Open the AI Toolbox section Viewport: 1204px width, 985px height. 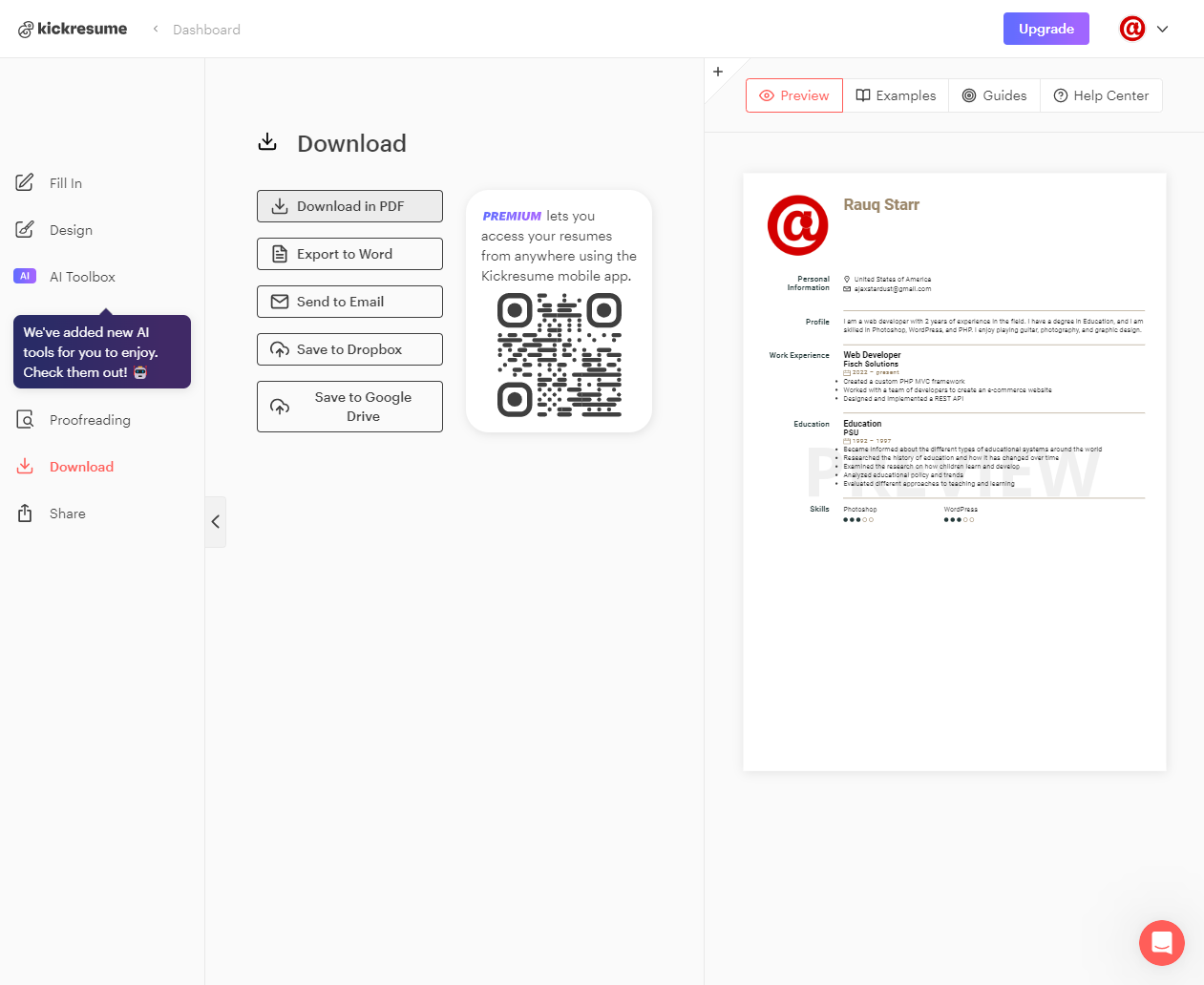coord(82,277)
